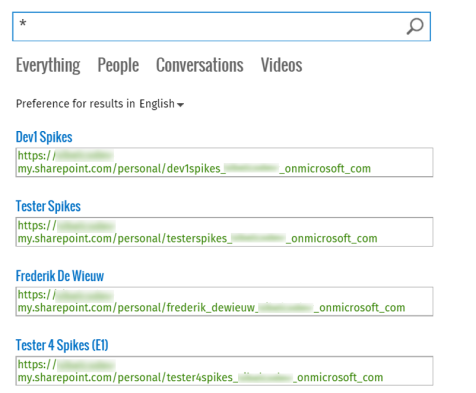Image resolution: width=476 pixels, height=393 pixels.
Task: Click https:// line under Frederik De Wieuw
Action: [65, 295]
